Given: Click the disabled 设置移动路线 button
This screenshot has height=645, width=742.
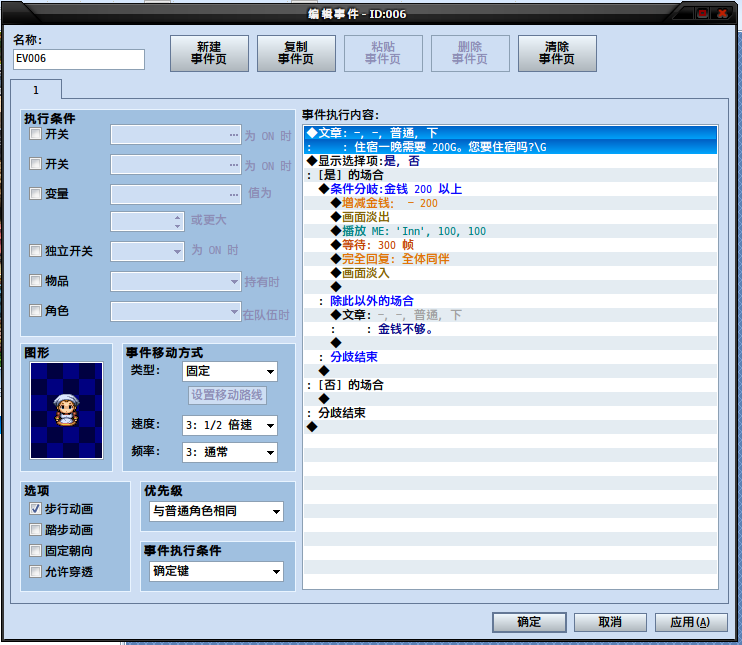Looking at the screenshot, I should tap(227, 395).
